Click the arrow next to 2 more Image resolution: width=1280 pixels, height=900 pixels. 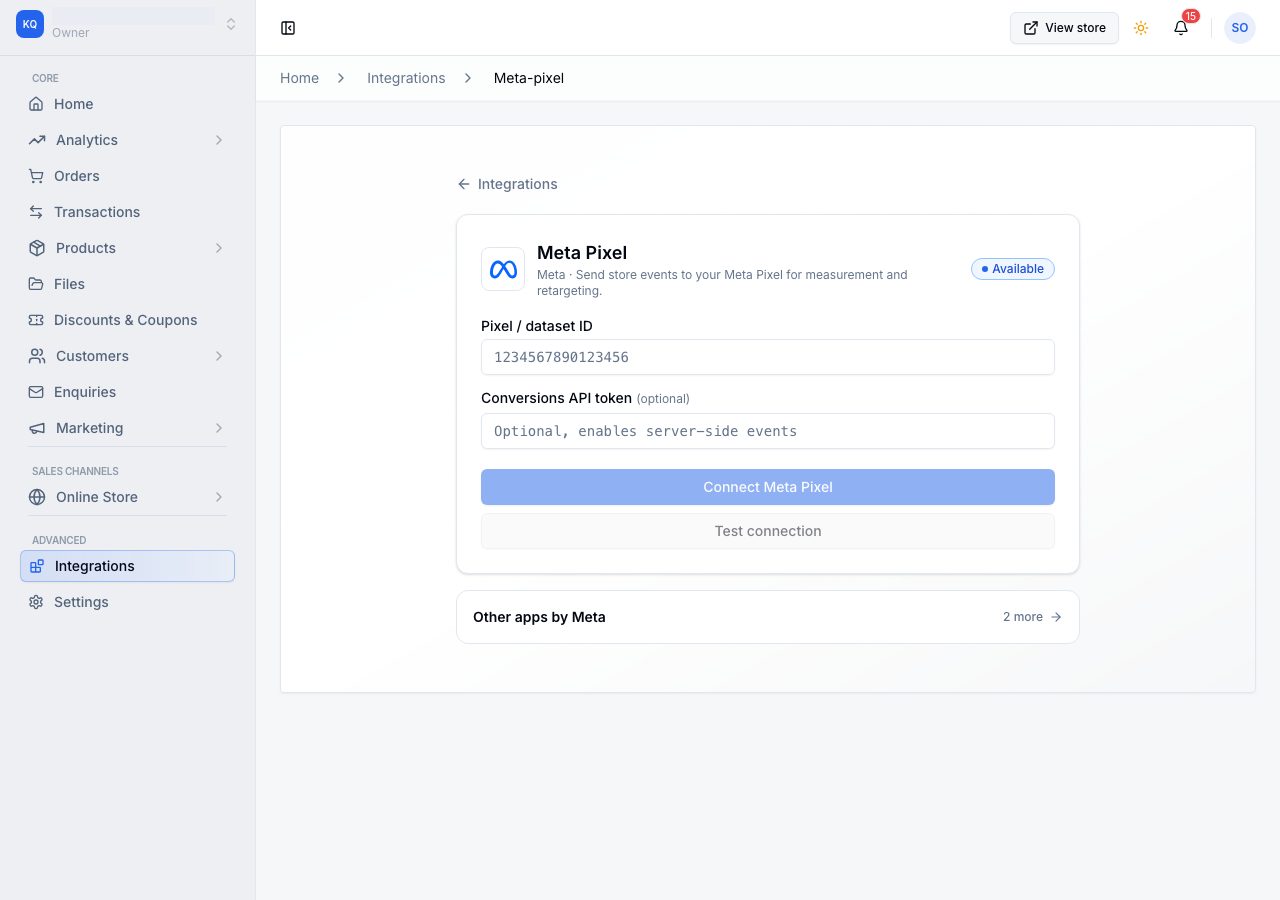[1056, 617]
